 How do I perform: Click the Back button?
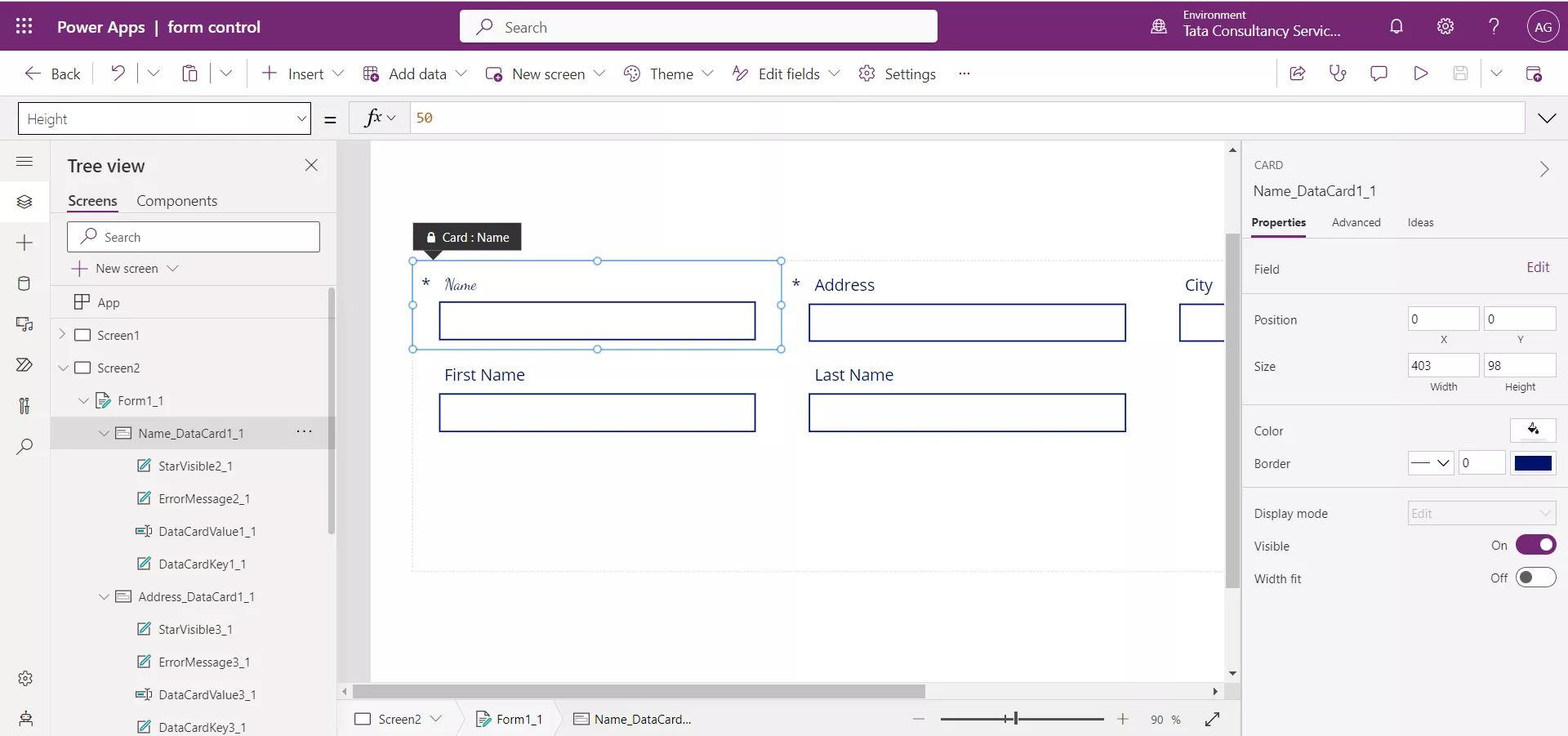51,73
